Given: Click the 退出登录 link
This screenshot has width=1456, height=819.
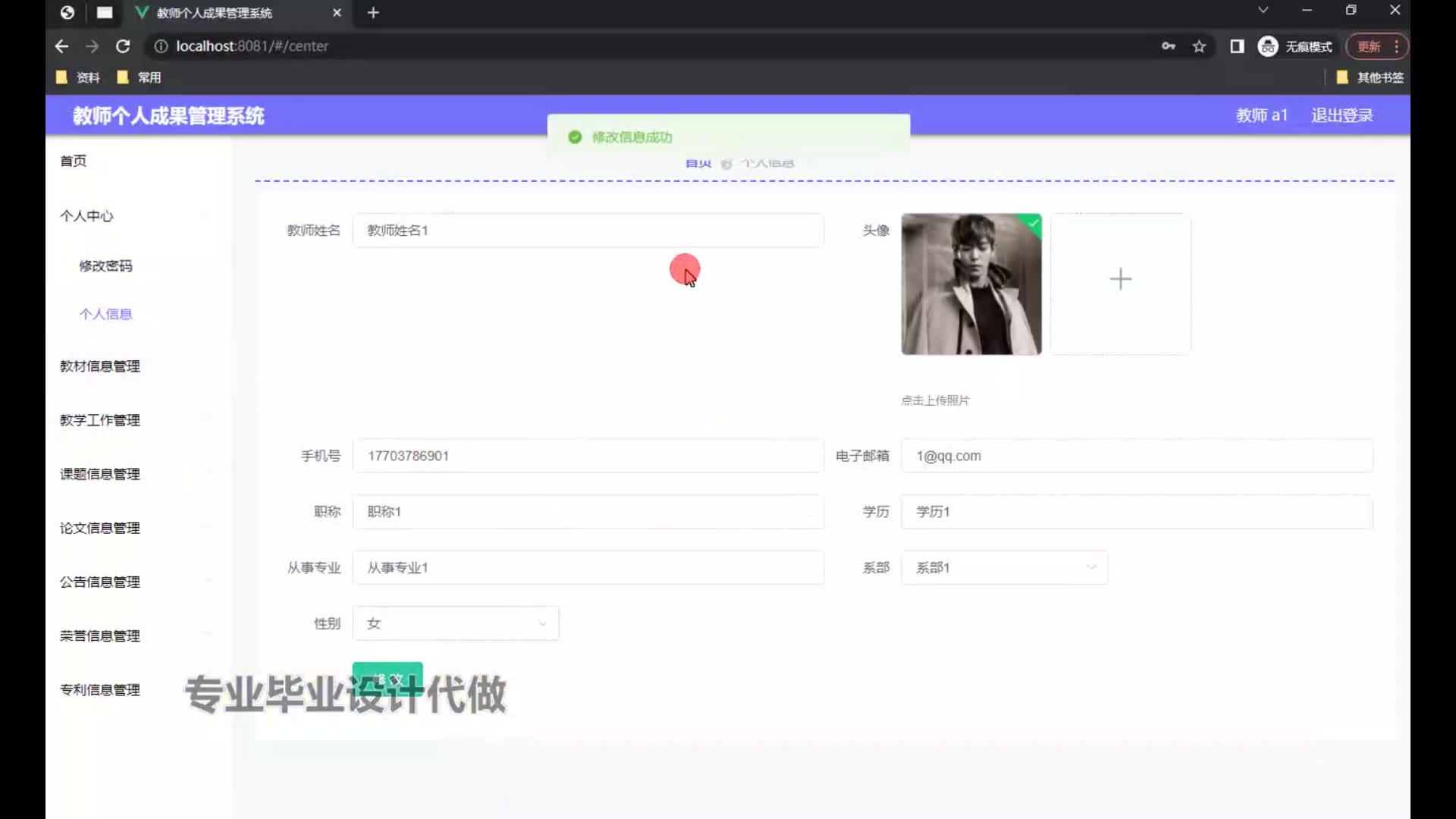Looking at the screenshot, I should tap(1341, 115).
